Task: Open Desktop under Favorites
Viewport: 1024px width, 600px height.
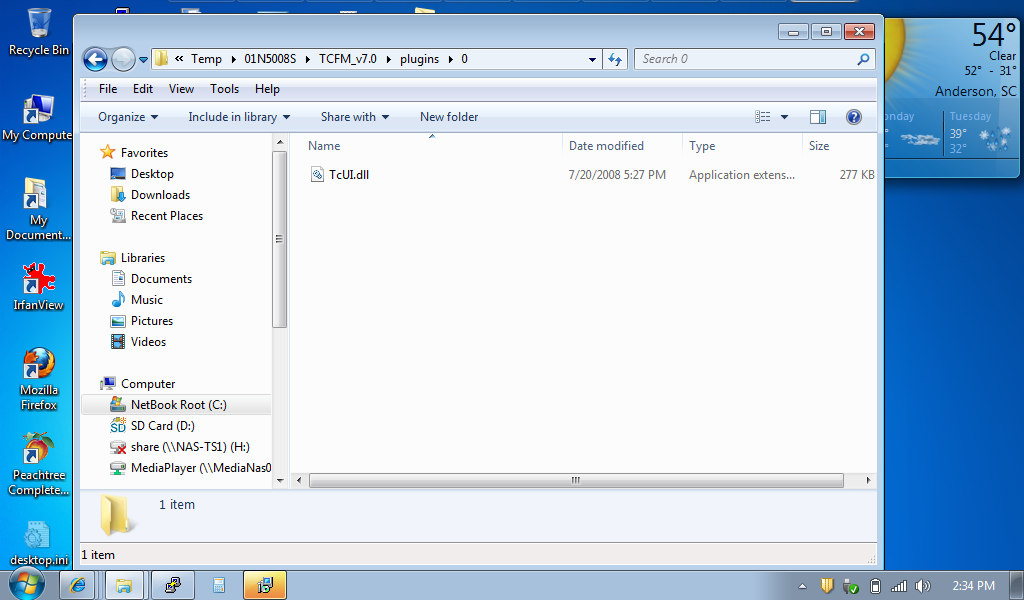Action: 152,174
